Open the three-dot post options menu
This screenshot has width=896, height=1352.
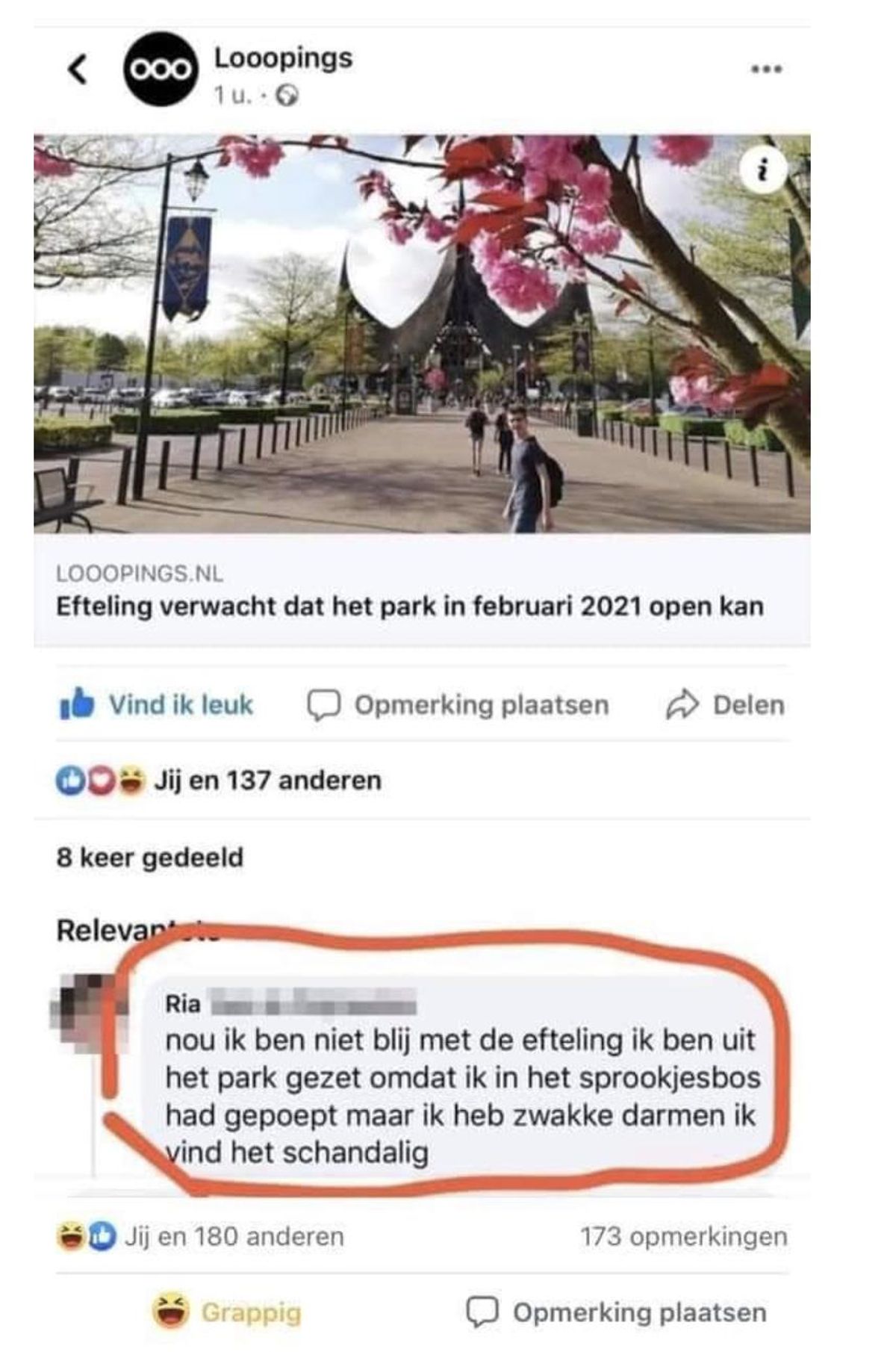pyautogui.click(x=766, y=69)
